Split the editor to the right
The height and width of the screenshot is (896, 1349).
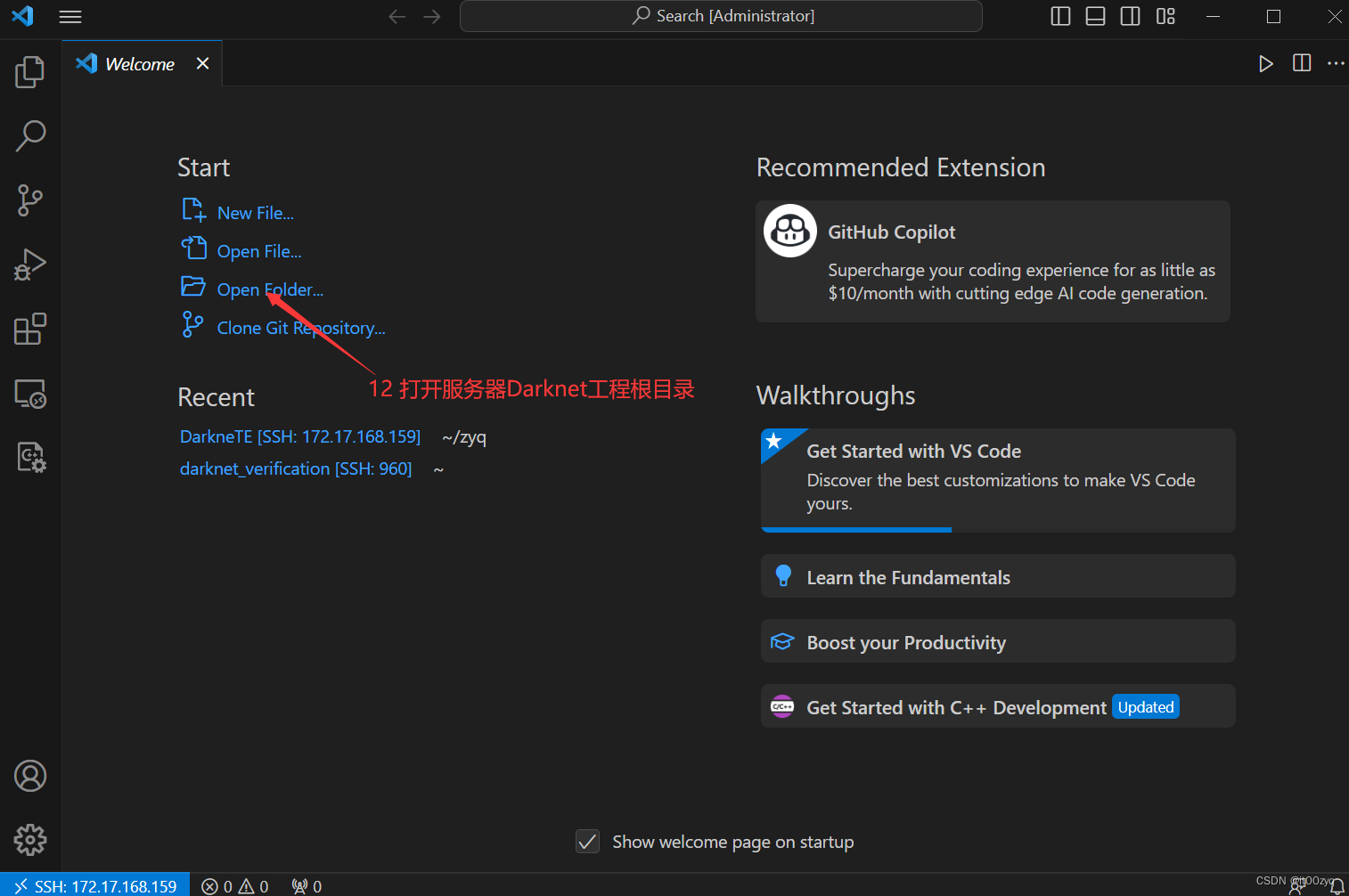(1302, 63)
